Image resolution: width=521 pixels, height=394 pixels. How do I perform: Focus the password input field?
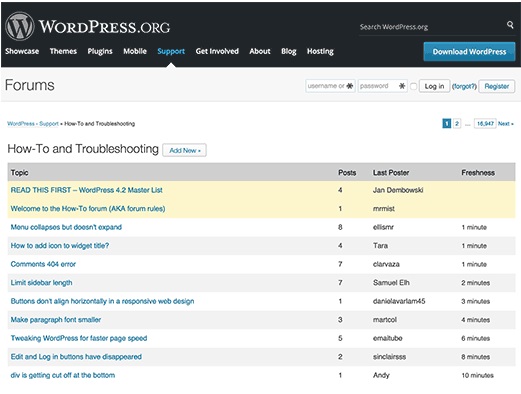pyautogui.click(x=383, y=86)
